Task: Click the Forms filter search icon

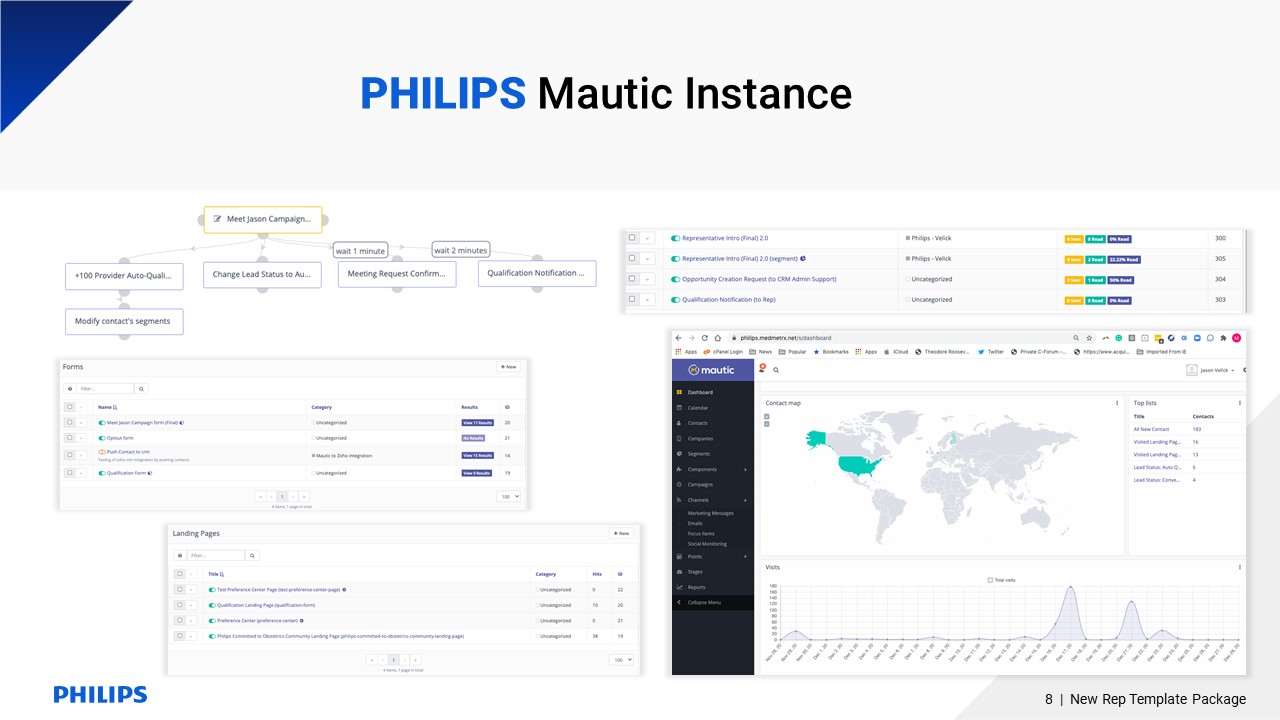Action: pyautogui.click(x=142, y=388)
